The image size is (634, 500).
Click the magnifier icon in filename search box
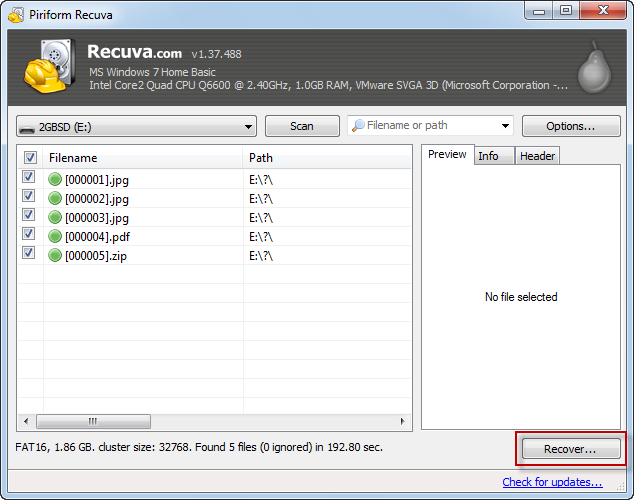(358, 126)
